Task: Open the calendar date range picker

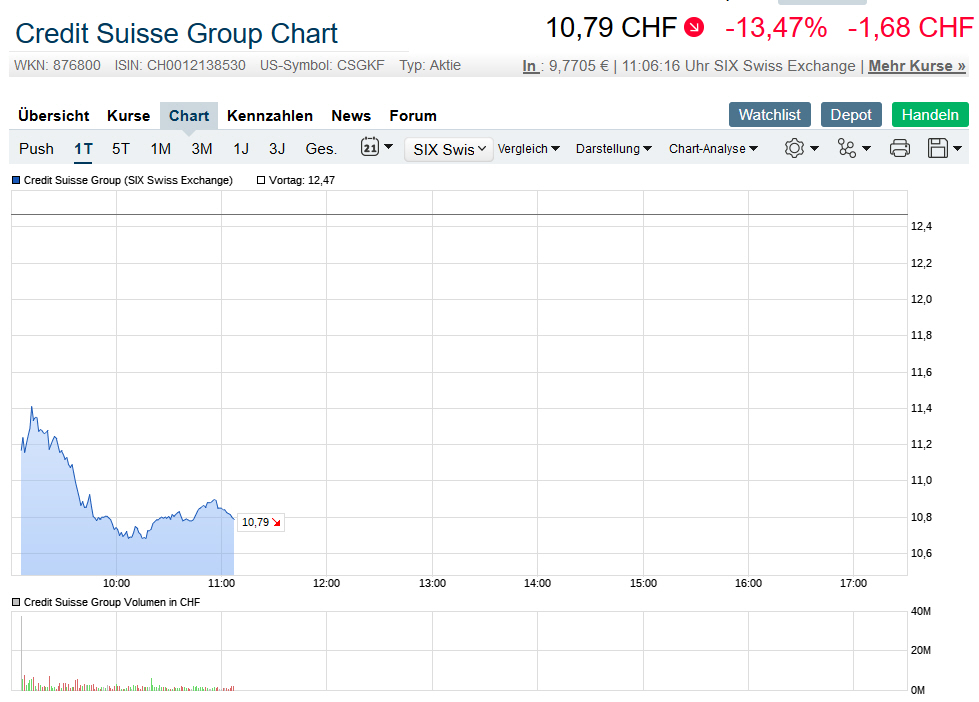Action: (376, 148)
